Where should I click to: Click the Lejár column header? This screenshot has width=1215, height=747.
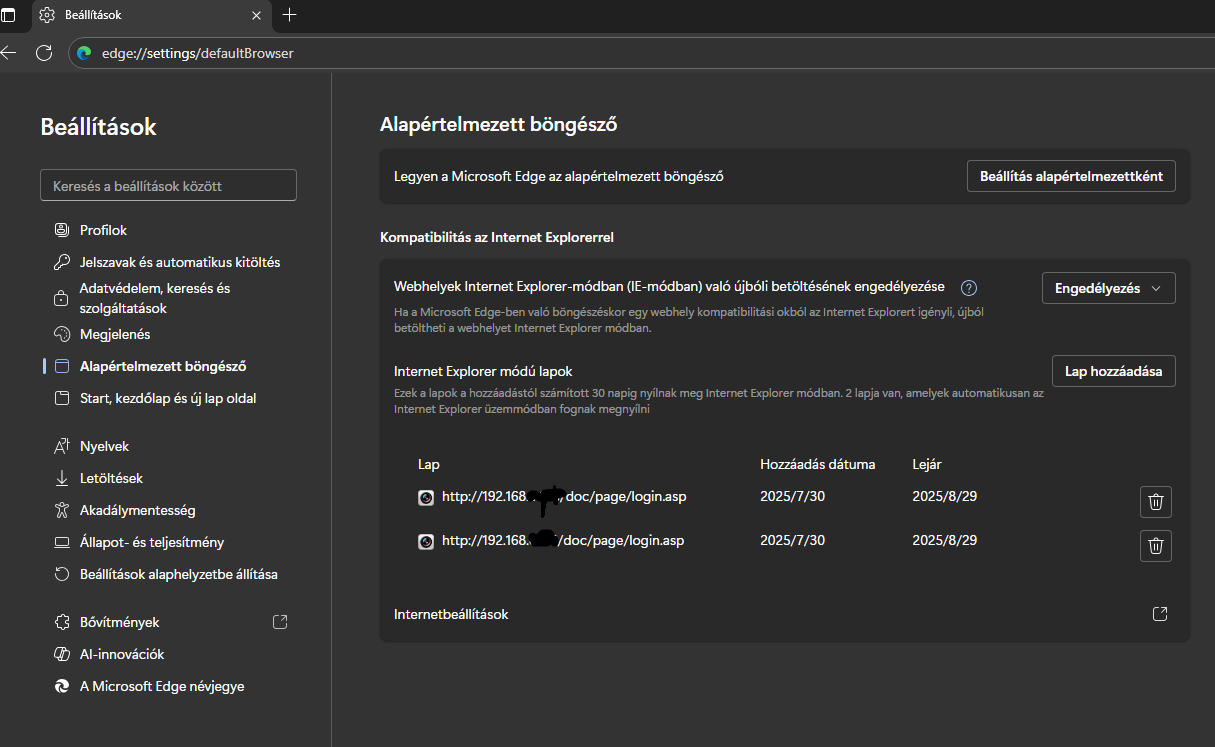927,464
